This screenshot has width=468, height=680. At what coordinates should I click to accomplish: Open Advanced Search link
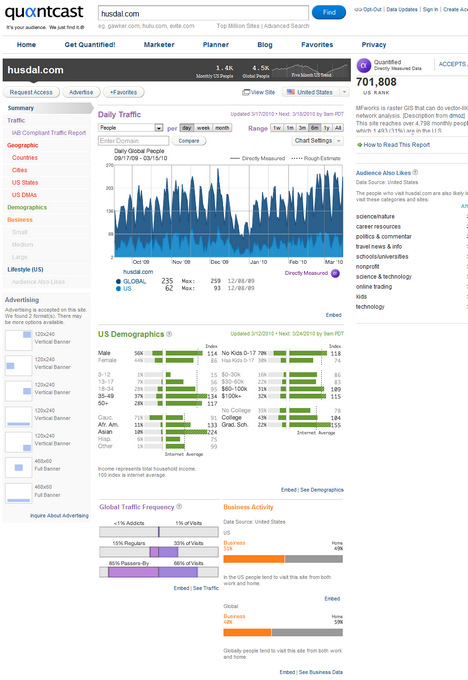pyautogui.click(x=286, y=26)
